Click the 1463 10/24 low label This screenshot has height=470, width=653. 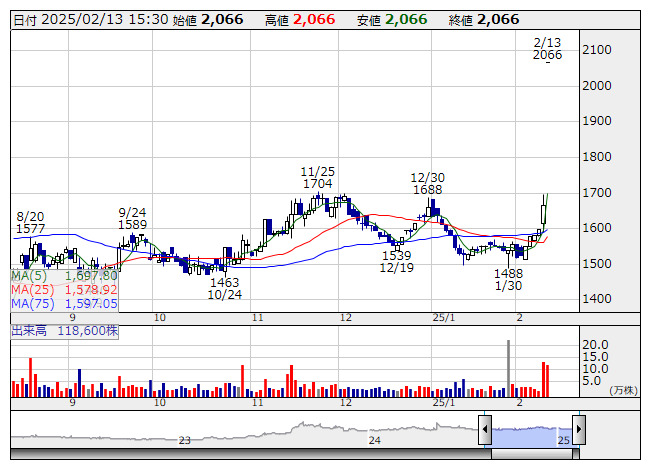click(x=224, y=288)
